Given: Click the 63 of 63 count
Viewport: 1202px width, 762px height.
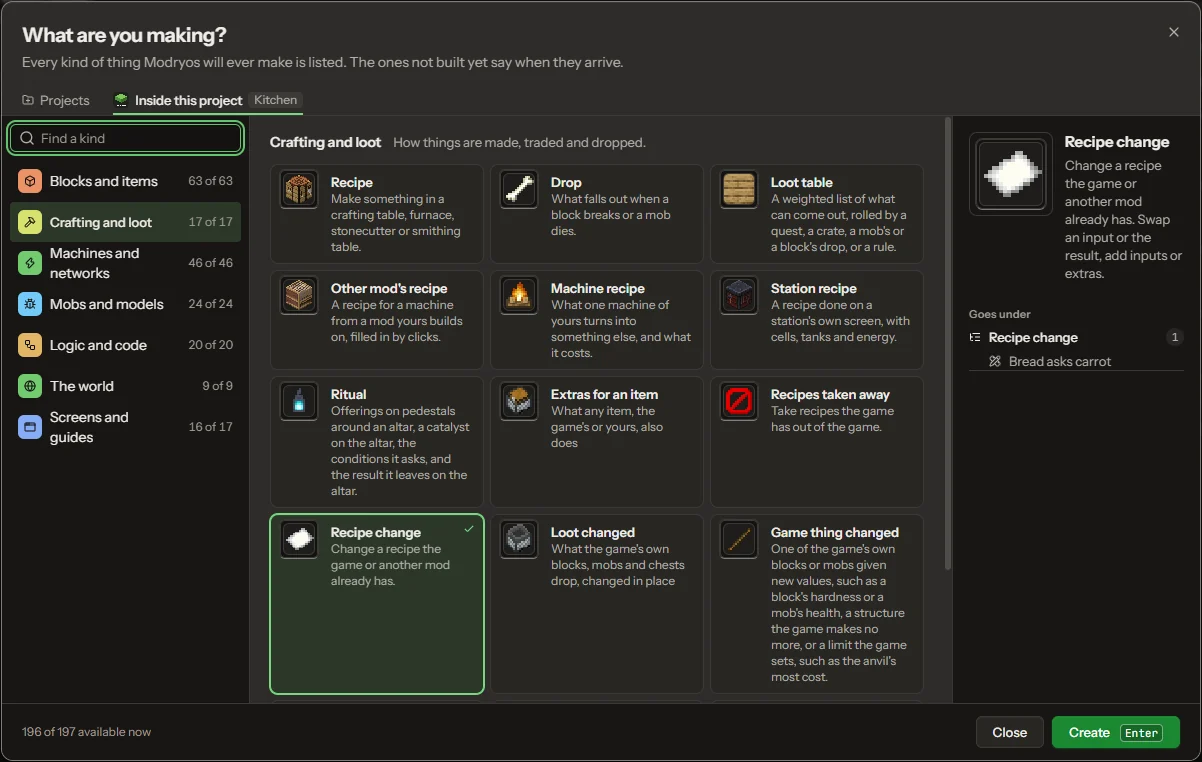Looking at the screenshot, I should click(210, 181).
